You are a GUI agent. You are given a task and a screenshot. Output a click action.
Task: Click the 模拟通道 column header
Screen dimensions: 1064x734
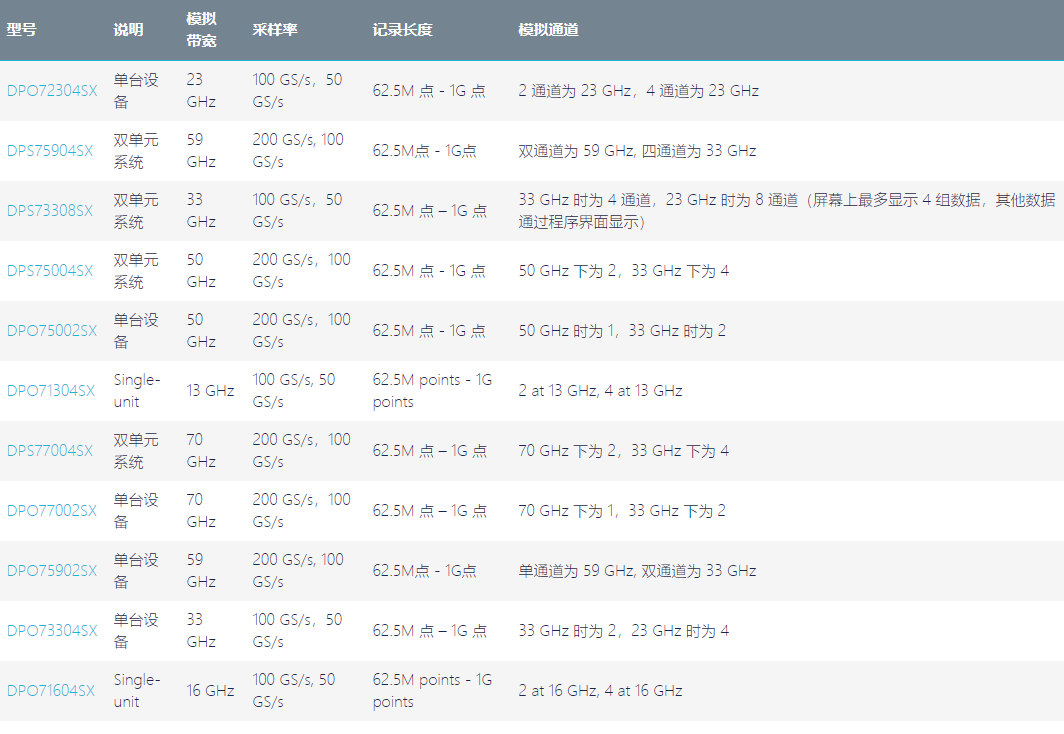[x=548, y=30]
